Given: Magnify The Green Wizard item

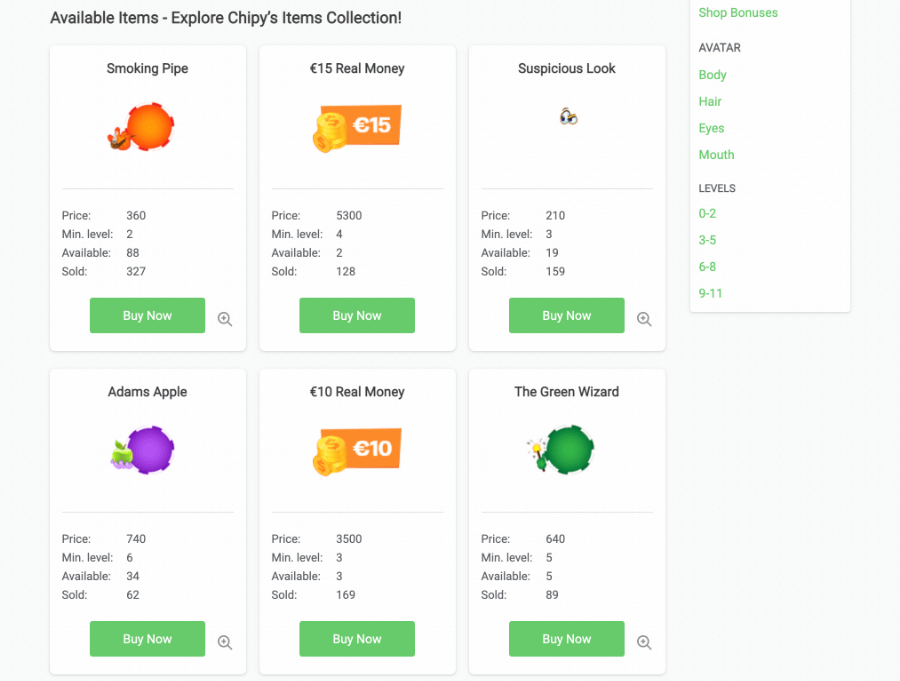Looking at the screenshot, I should click(644, 643).
